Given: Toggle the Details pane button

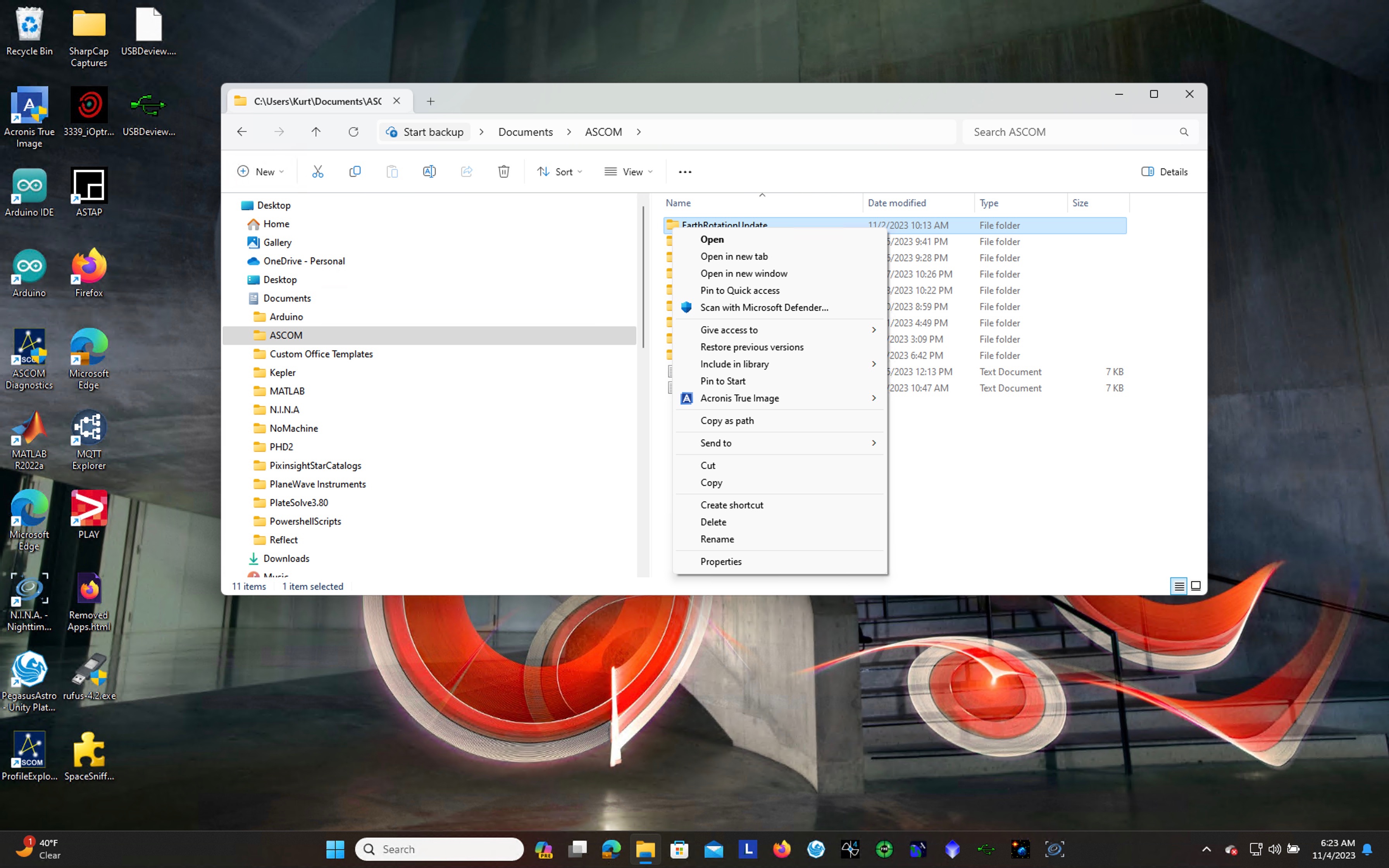Looking at the screenshot, I should [1165, 172].
